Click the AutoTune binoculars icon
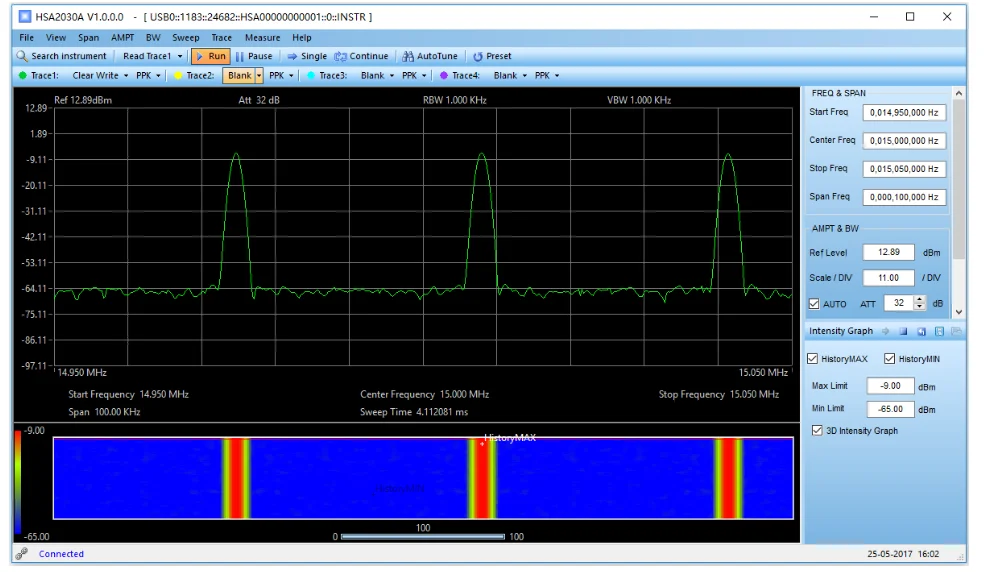The width and height of the screenshot is (1002, 572). 408,56
